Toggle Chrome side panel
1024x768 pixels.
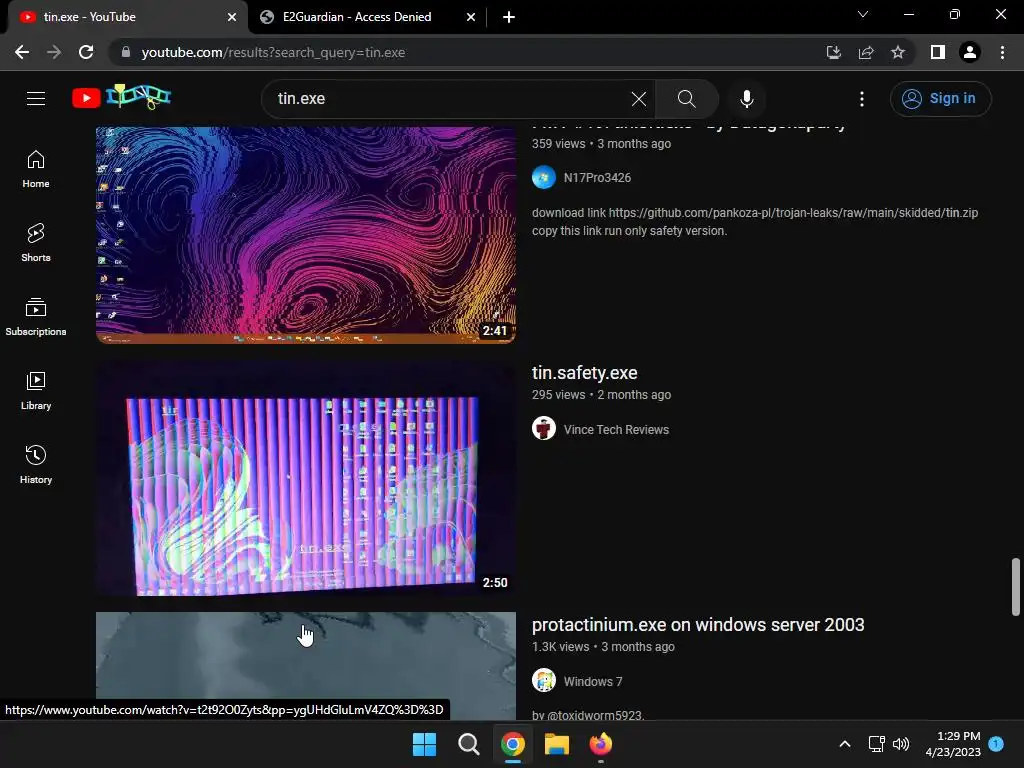pyautogui.click(x=938, y=52)
